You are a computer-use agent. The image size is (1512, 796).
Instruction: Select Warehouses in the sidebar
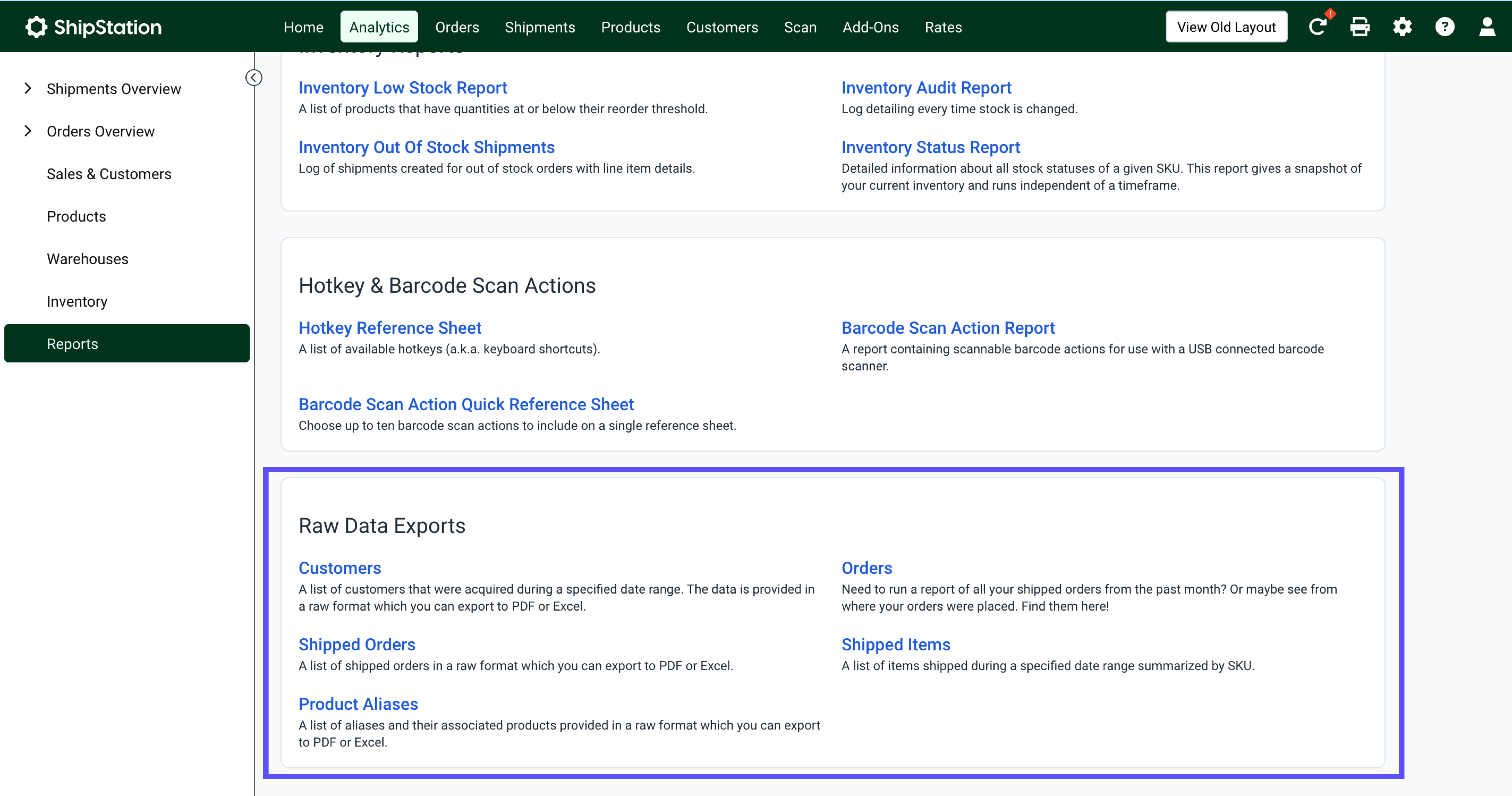click(x=87, y=258)
